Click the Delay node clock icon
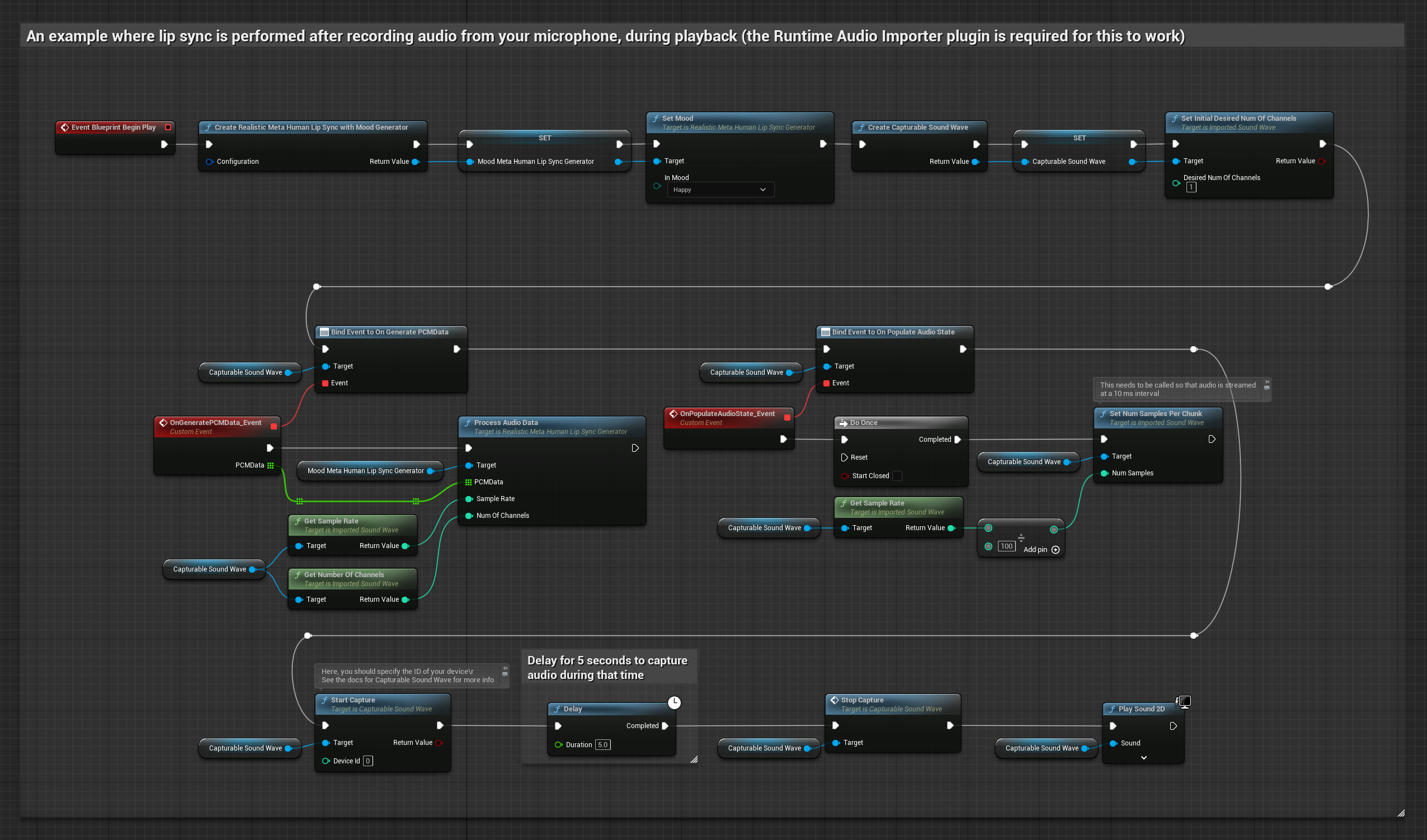The height and width of the screenshot is (840, 1427). pyautogui.click(x=674, y=702)
